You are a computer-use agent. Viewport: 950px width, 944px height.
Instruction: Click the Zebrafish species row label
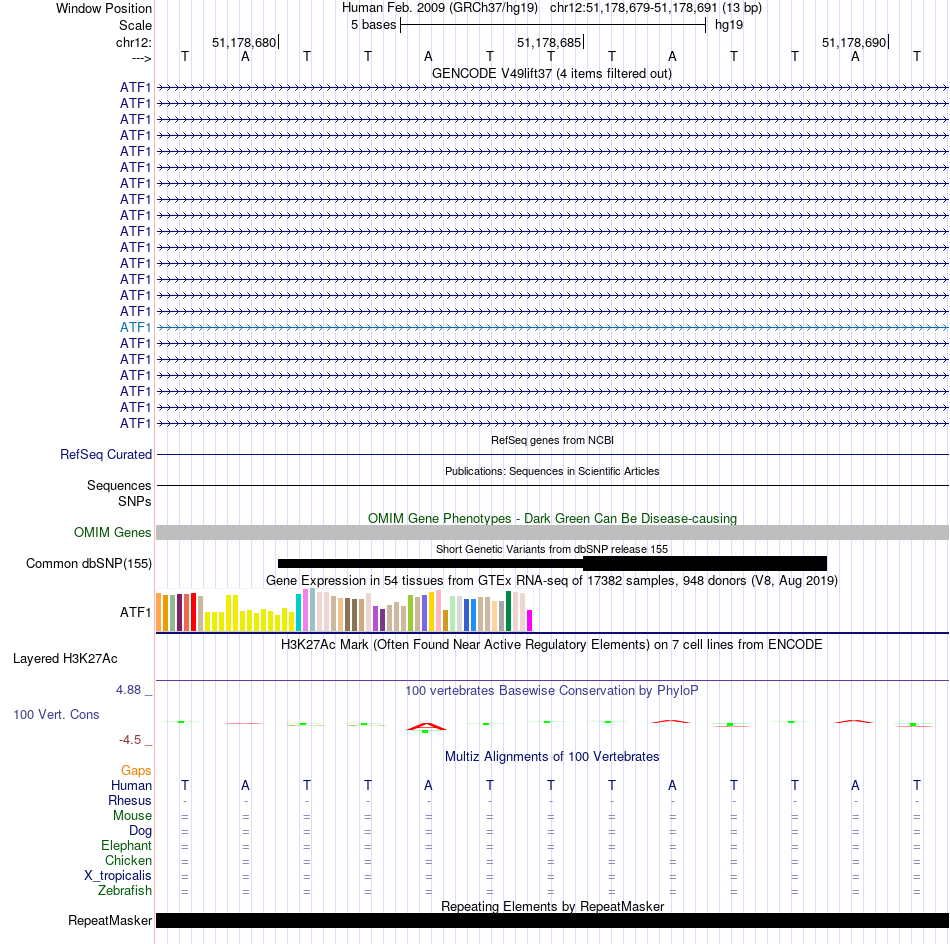pyautogui.click(x=125, y=891)
